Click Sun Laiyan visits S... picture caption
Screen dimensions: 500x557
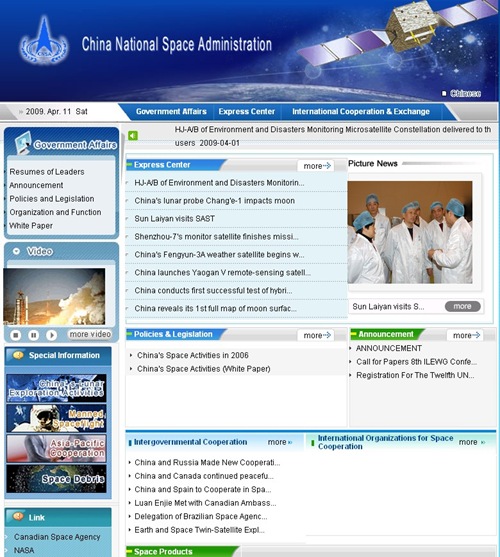(x=388, y=307)
